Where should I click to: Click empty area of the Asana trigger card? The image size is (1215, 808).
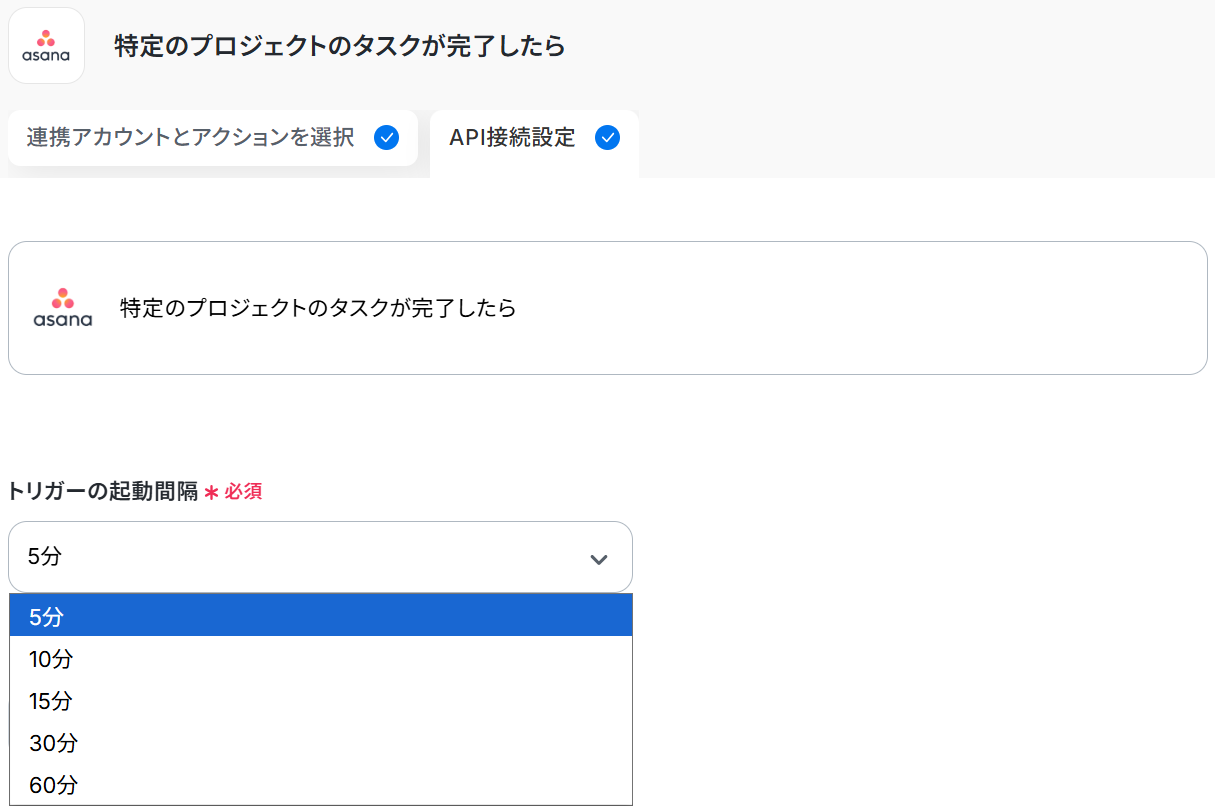tap(850, 308)
